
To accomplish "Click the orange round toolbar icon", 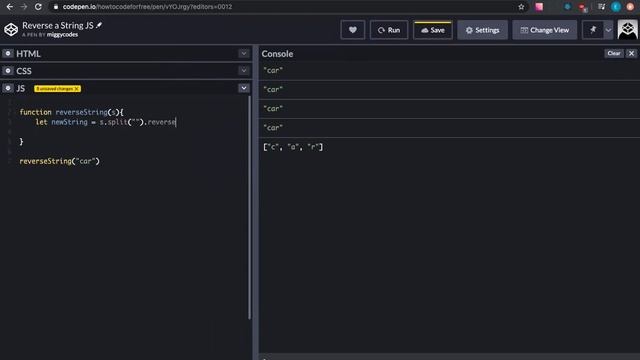I will (630, 7).
